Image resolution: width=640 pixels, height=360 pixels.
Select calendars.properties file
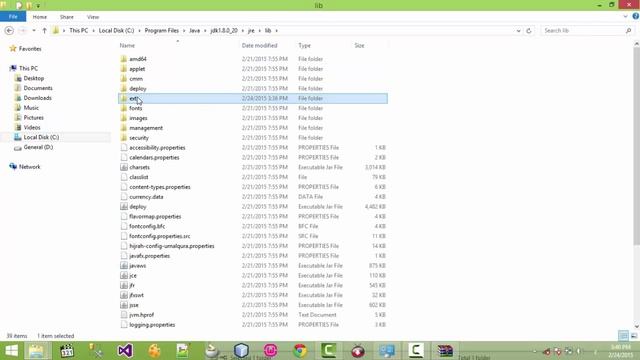[x=154, y=157]
